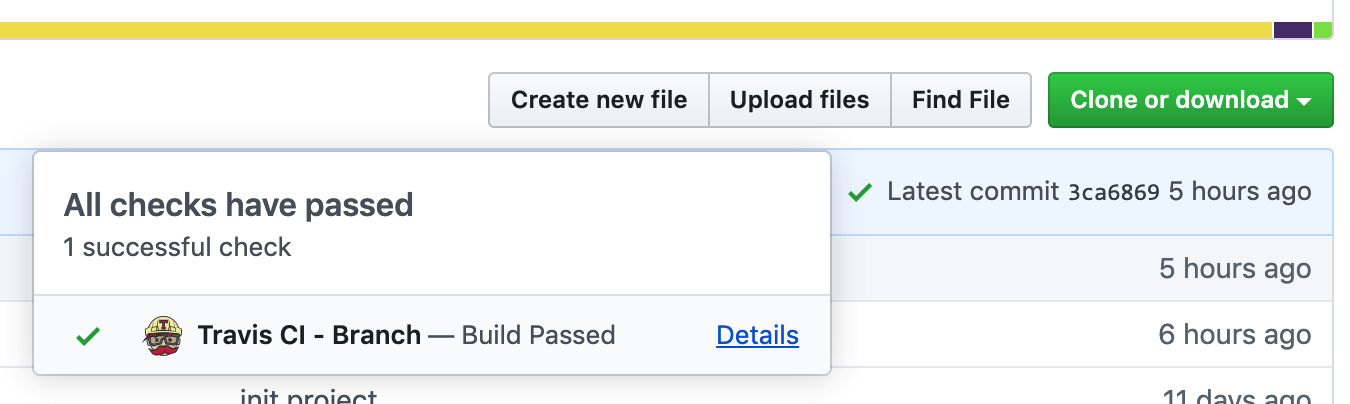Screen dimensions: 1350x404
Task: Click the Travis CI mascot avatar icon
Action: [x=165, y=336]
